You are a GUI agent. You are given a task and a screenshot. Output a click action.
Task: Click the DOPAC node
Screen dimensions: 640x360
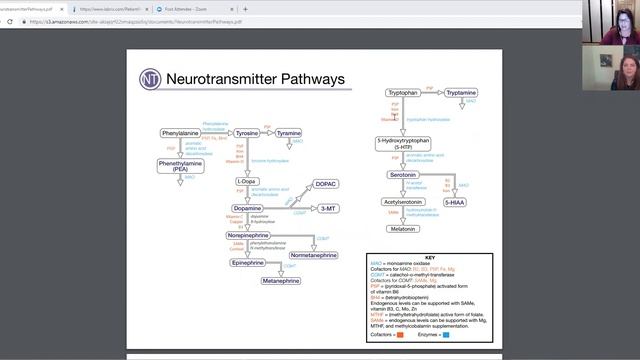[x=325, y=184]
